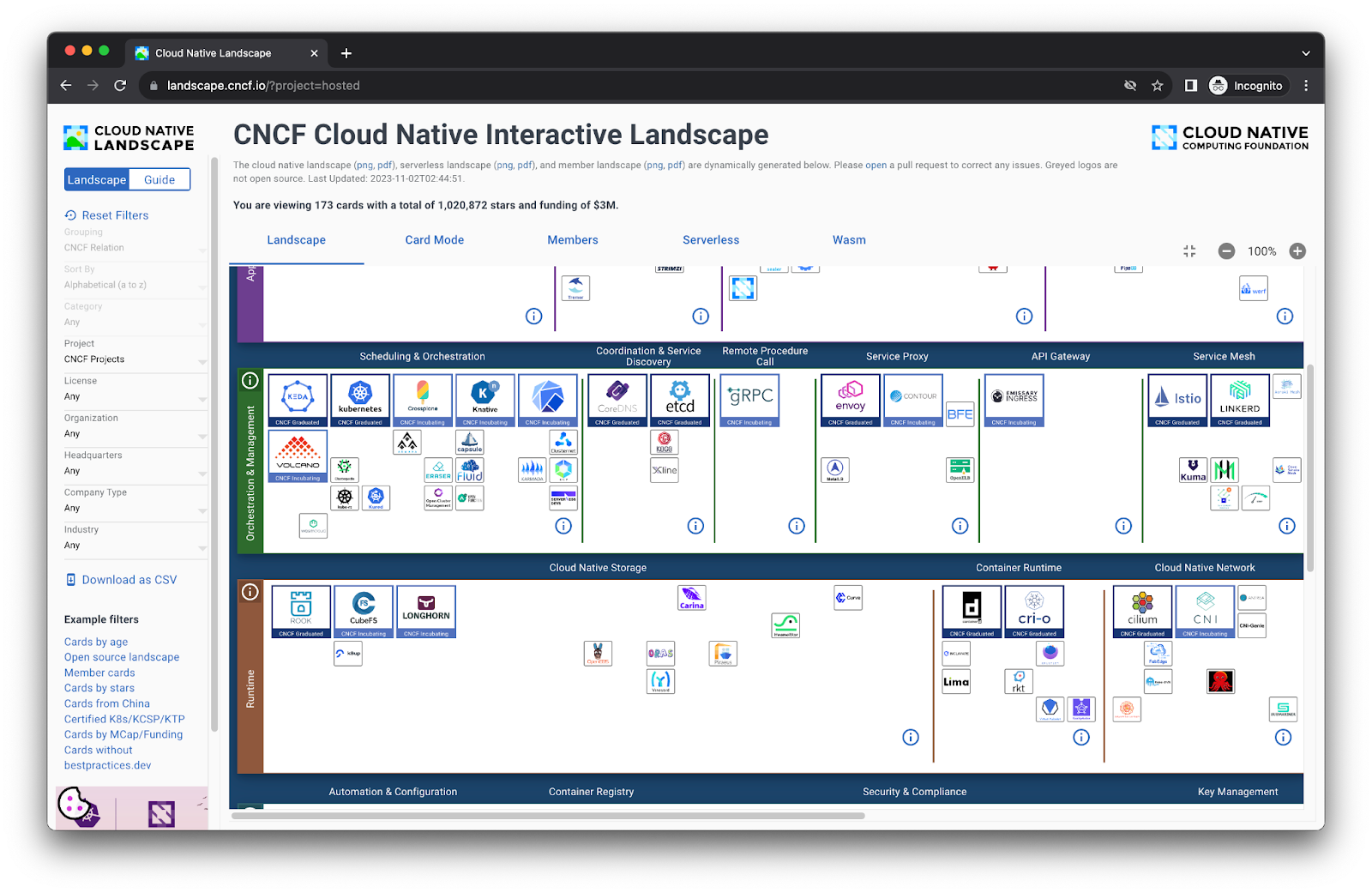
Task: Open the Kuma project card
Action: point(1193,470)
